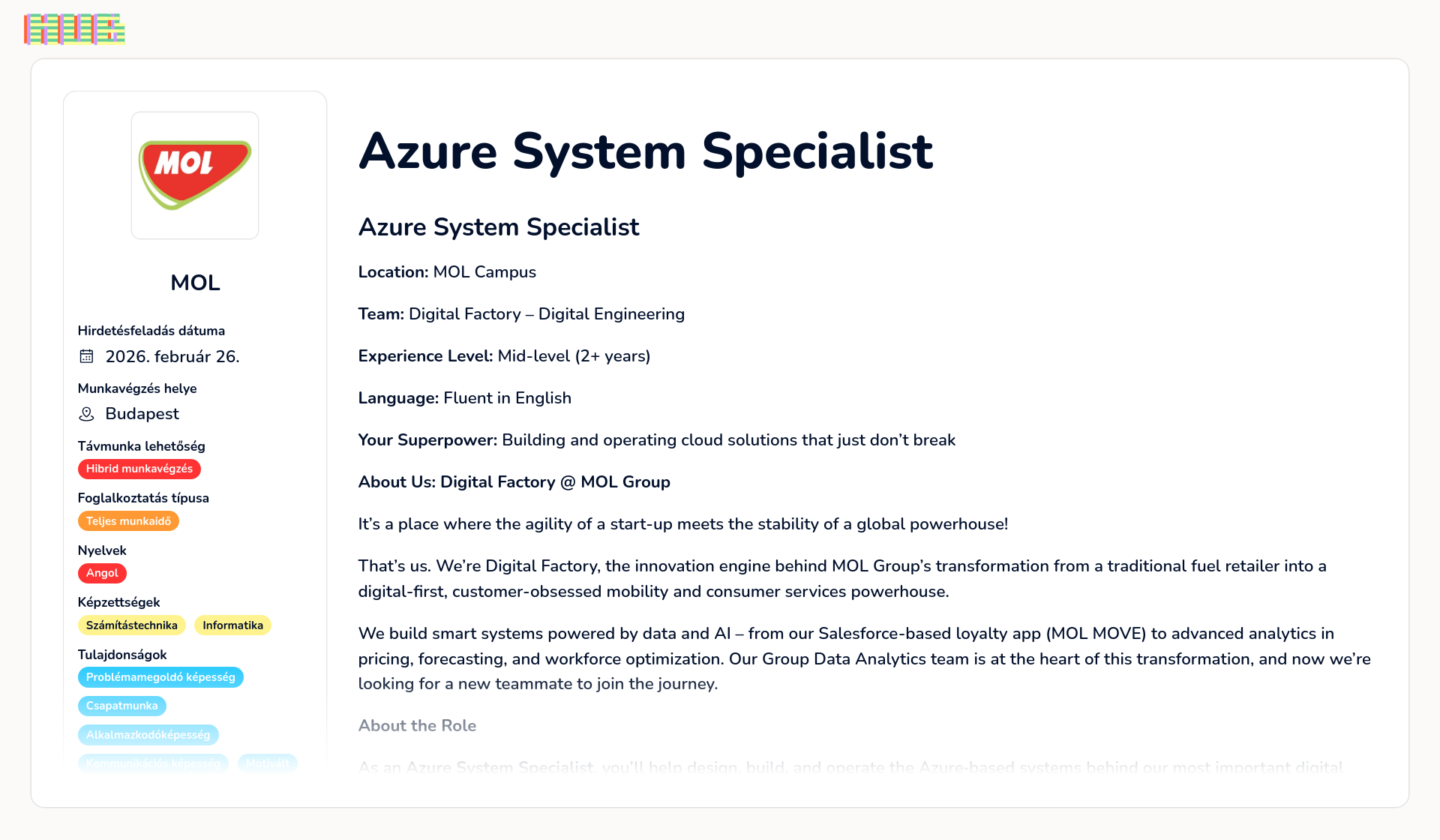Click the Számítástechnika qualification tag
This screenshot has height=840, width=1440.
tap(132, 625)
